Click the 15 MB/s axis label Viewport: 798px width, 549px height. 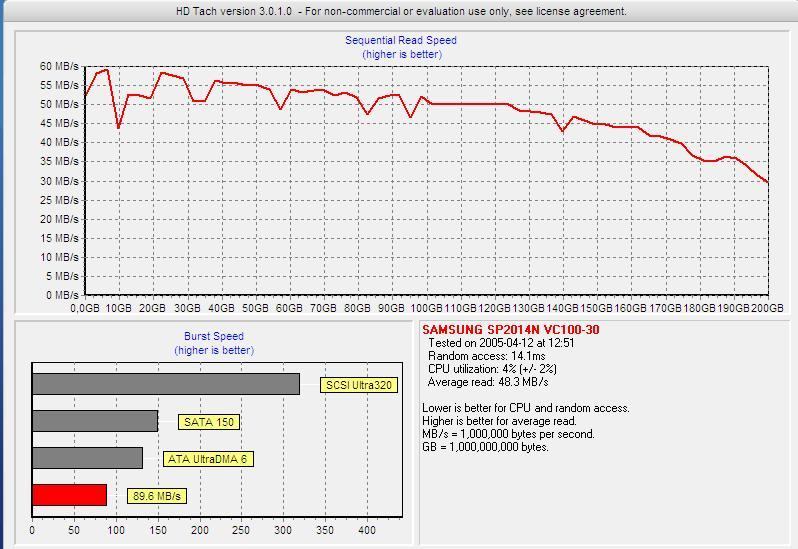coord(59,238)
